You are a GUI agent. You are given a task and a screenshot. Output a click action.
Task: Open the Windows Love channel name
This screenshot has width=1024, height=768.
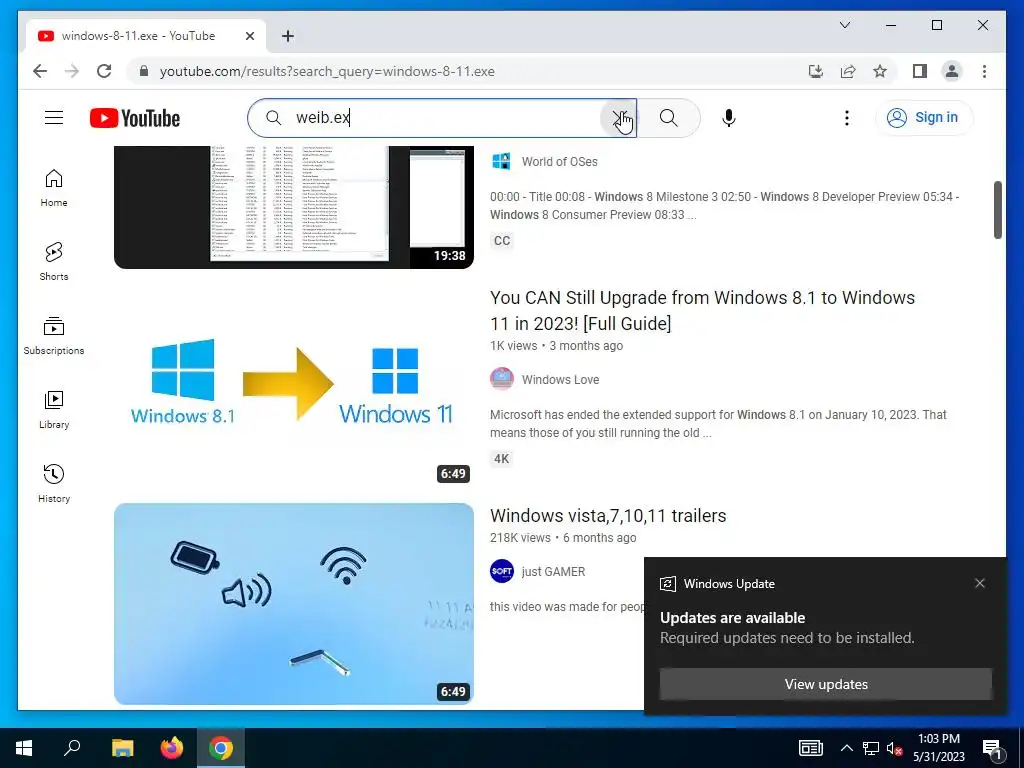point(560,379)
